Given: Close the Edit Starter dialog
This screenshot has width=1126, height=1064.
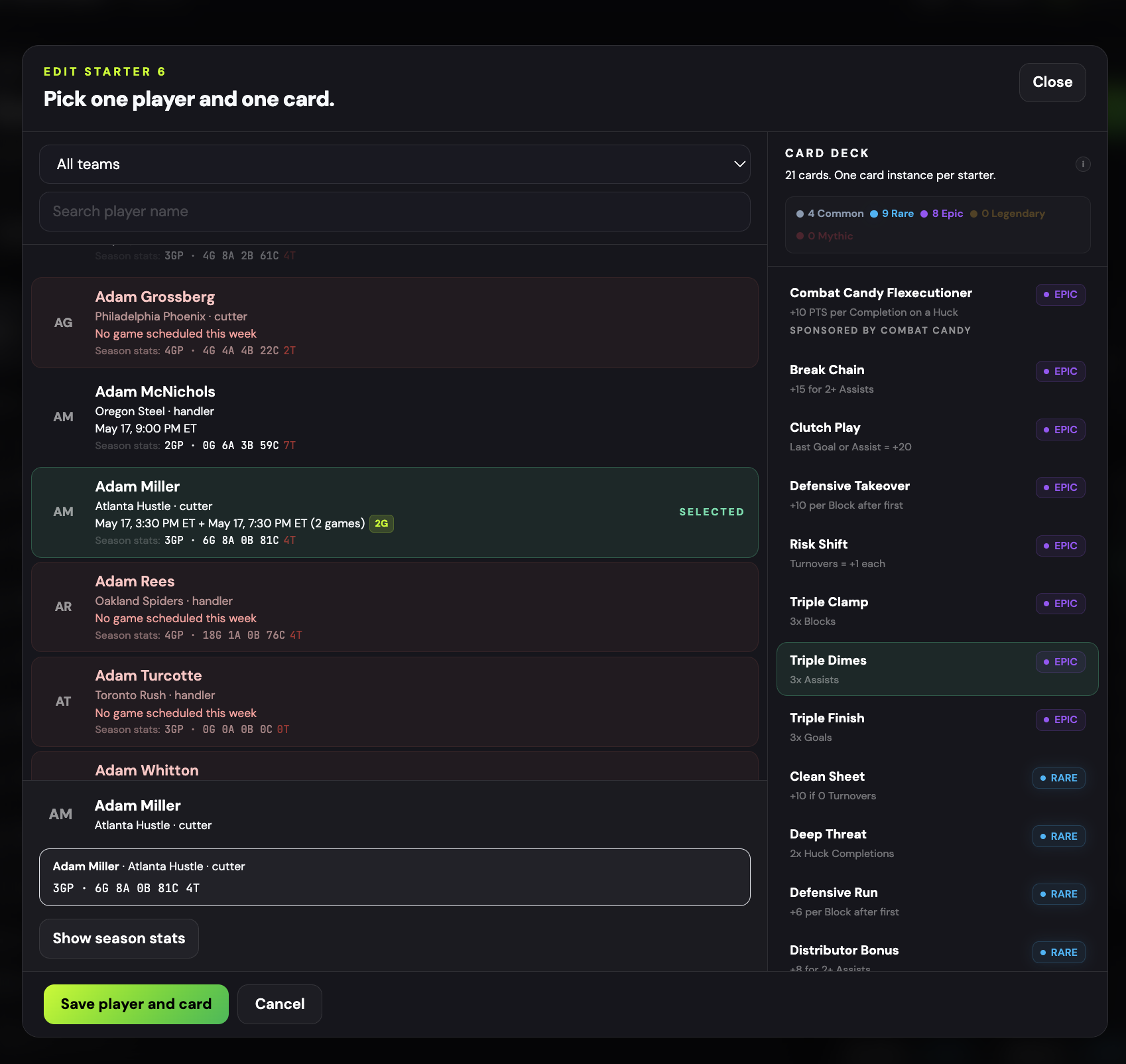Looking at the screenshot, I should coord(1052,82).
